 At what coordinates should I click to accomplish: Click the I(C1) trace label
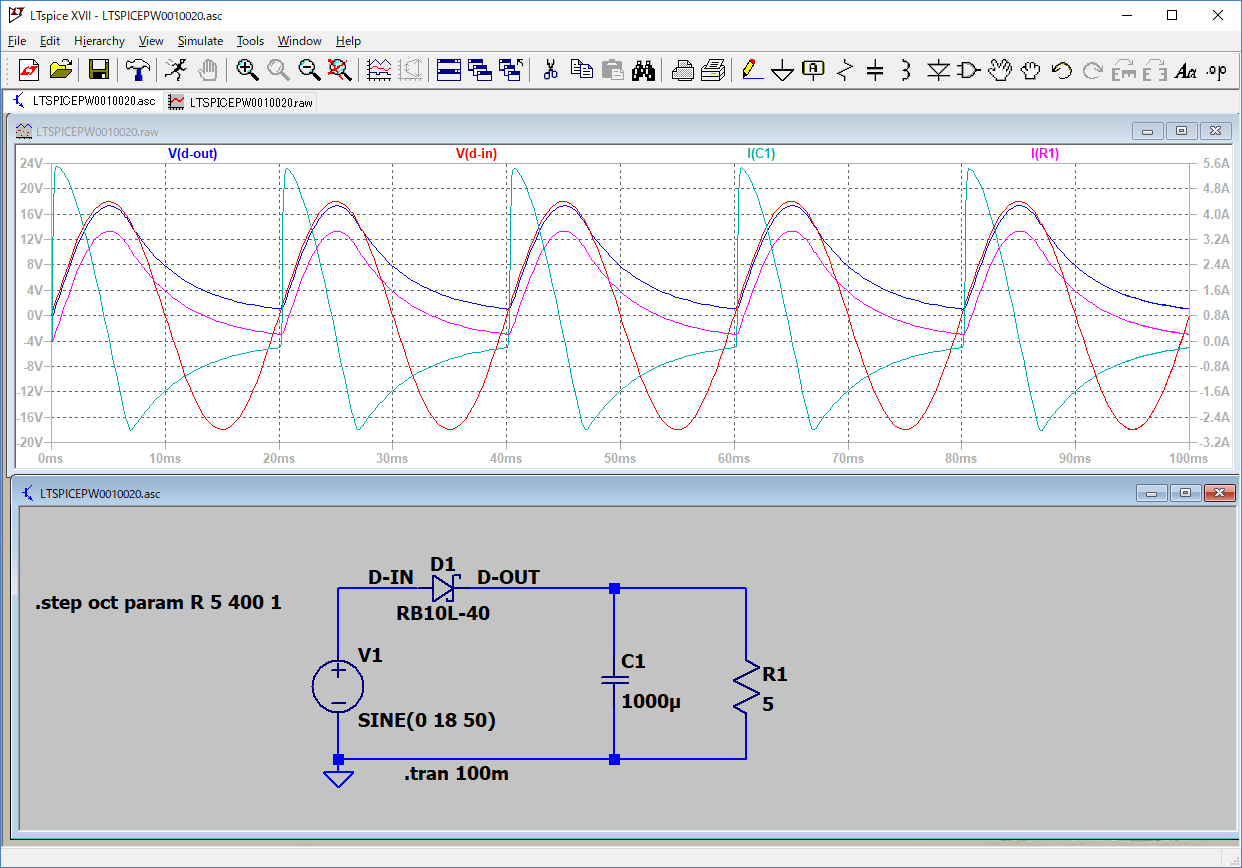point(761,154)
